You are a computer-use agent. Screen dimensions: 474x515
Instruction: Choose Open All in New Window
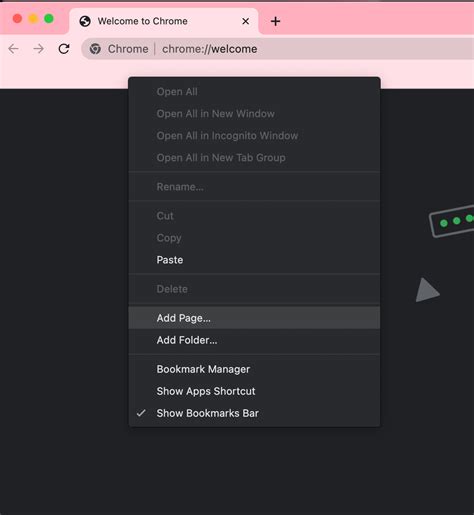(x=254, y=114)
